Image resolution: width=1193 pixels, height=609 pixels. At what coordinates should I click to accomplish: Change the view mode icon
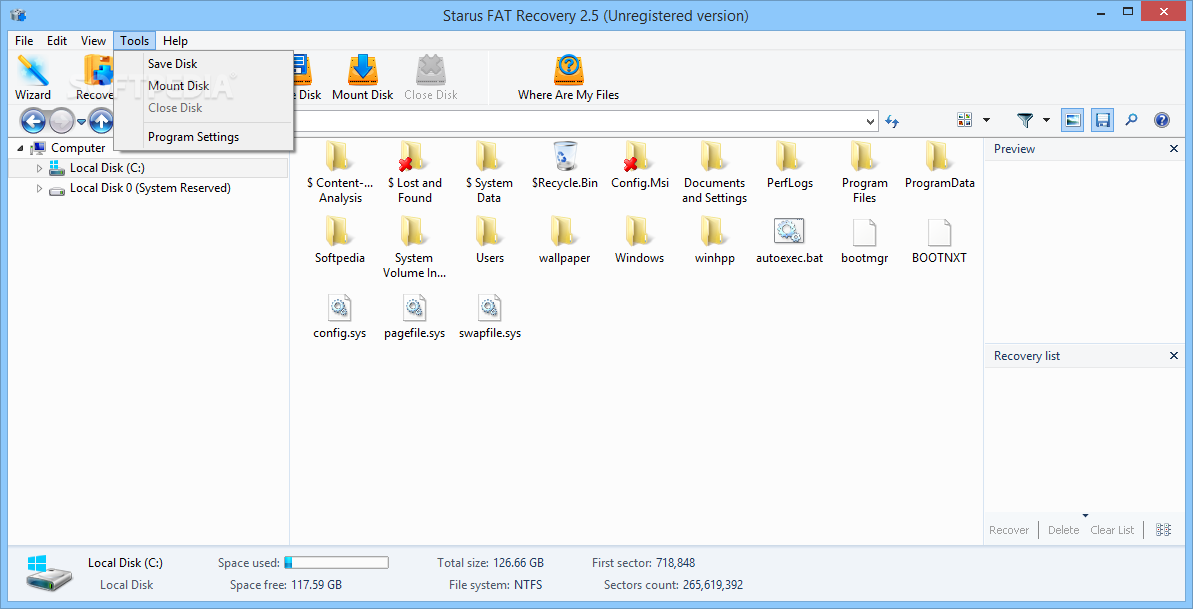click(965, 120)
